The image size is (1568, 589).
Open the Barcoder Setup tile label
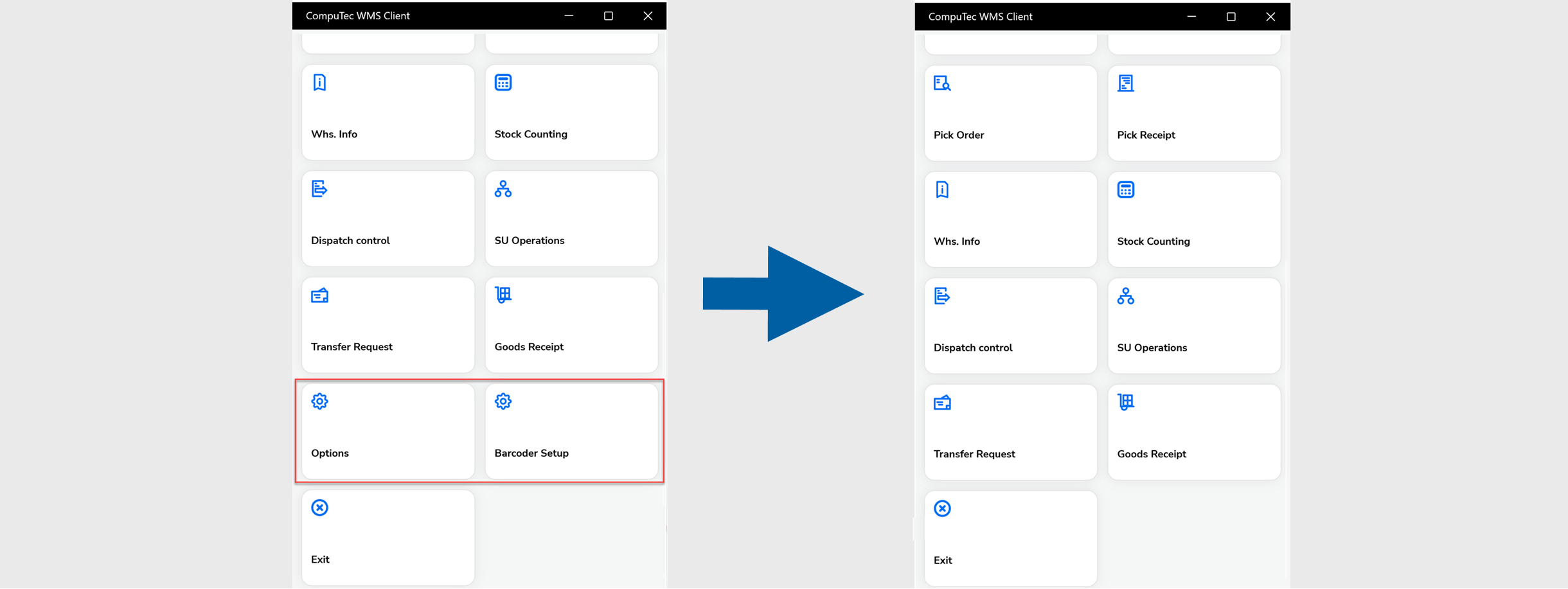pyautogui.click(x=531, y=453)
